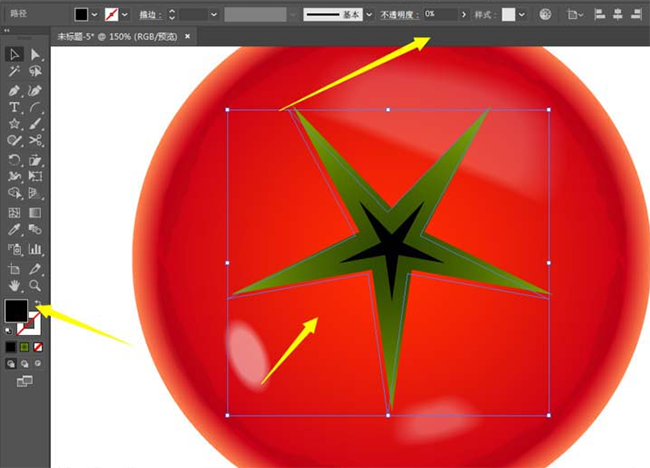Click the 描边 stroke panel link
Viewport: 650px width, 468px height.
click(150, 15)
